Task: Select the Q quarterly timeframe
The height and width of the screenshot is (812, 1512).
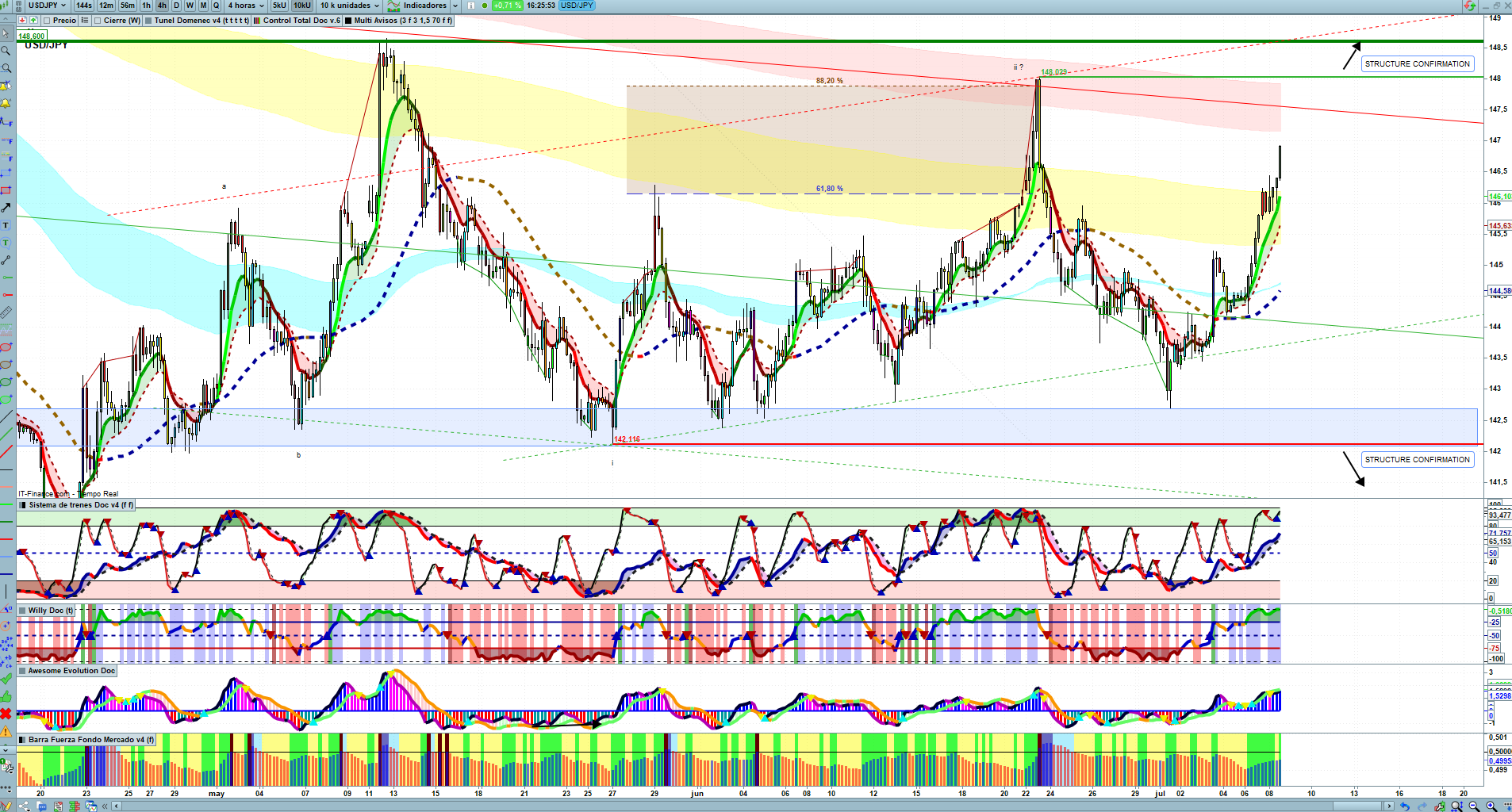Action: coord(216,6)
